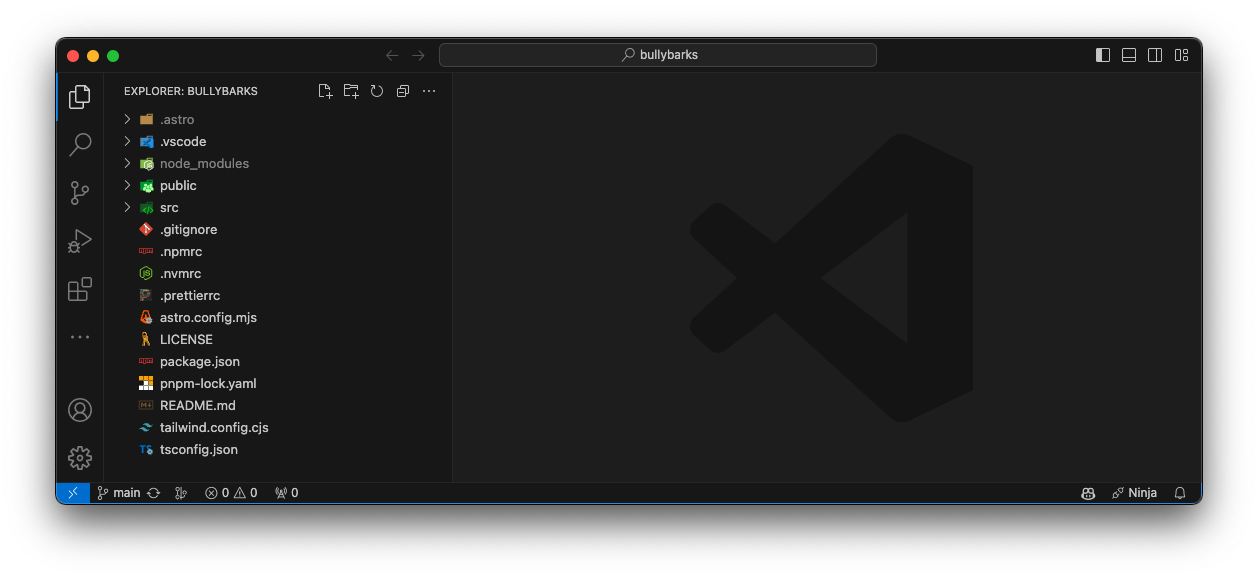Open the Source Control view
The width and height of the screenshot is (1258, 578).
80,193
